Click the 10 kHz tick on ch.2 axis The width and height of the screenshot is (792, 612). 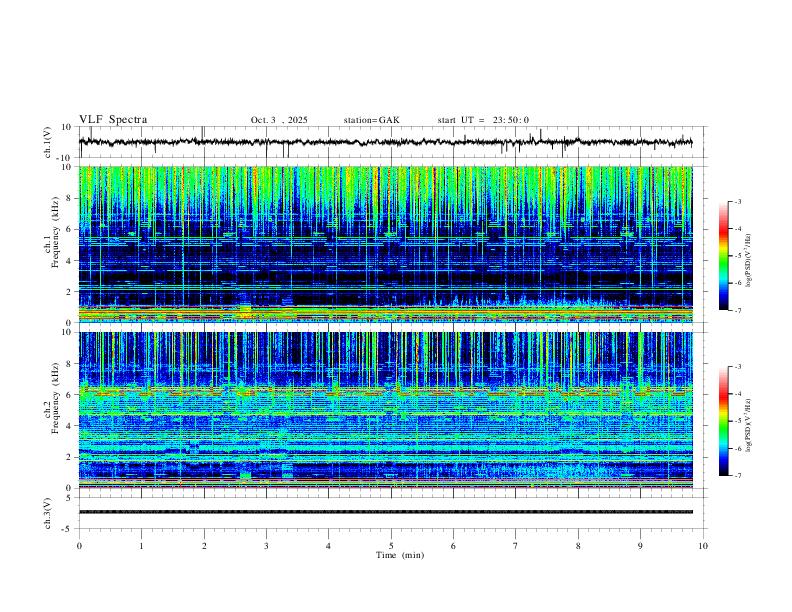[x=68, y=332]
